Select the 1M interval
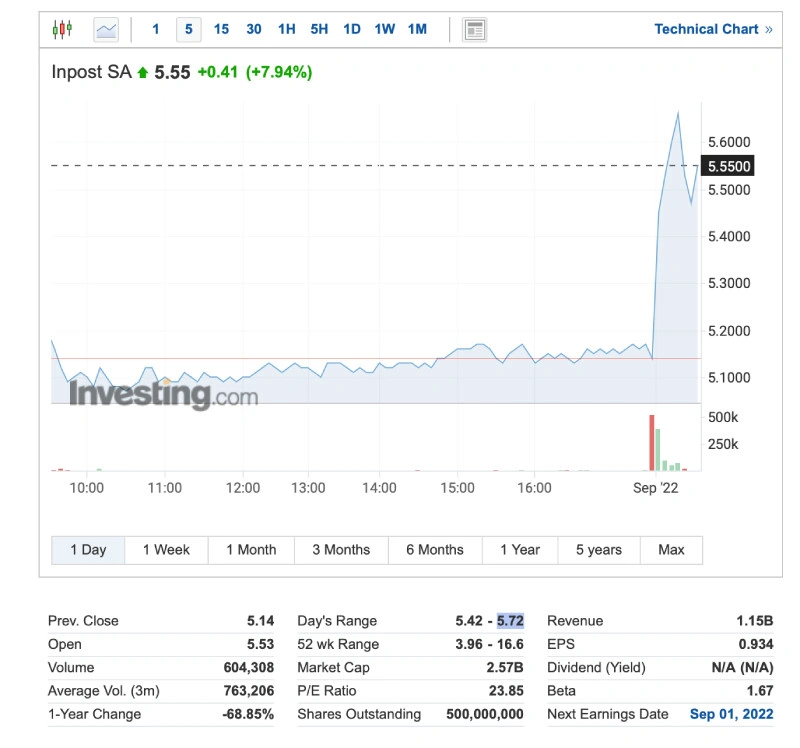Screen dimensions: 800x748 [x=417, y=29]
